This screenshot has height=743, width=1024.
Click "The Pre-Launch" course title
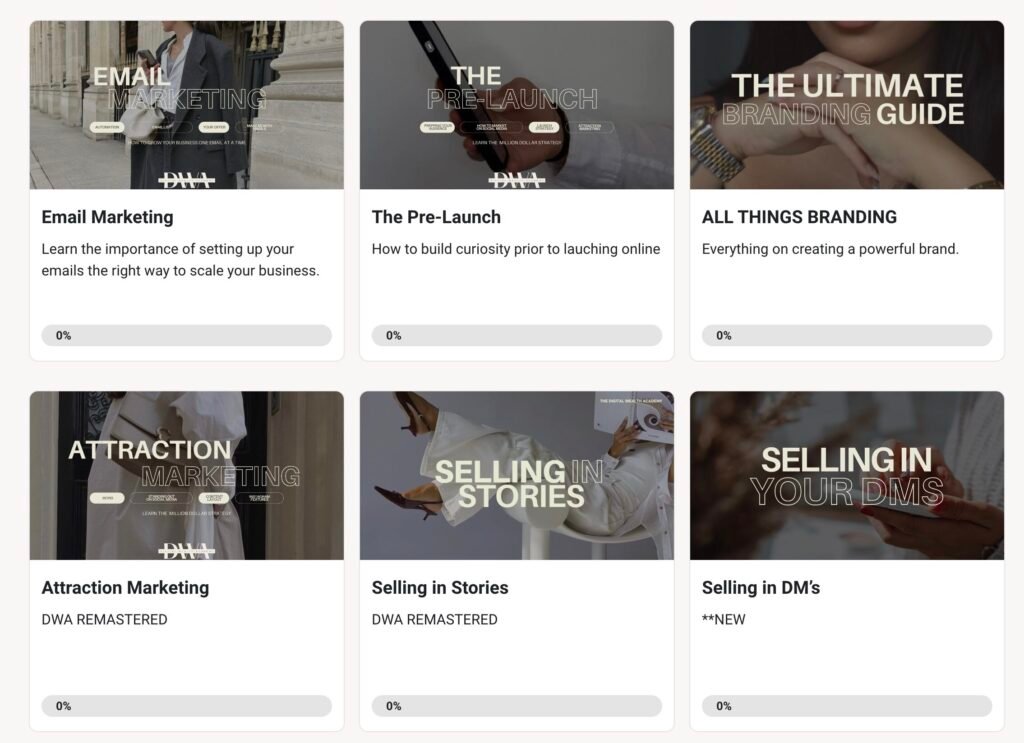[x=436, y=217]
